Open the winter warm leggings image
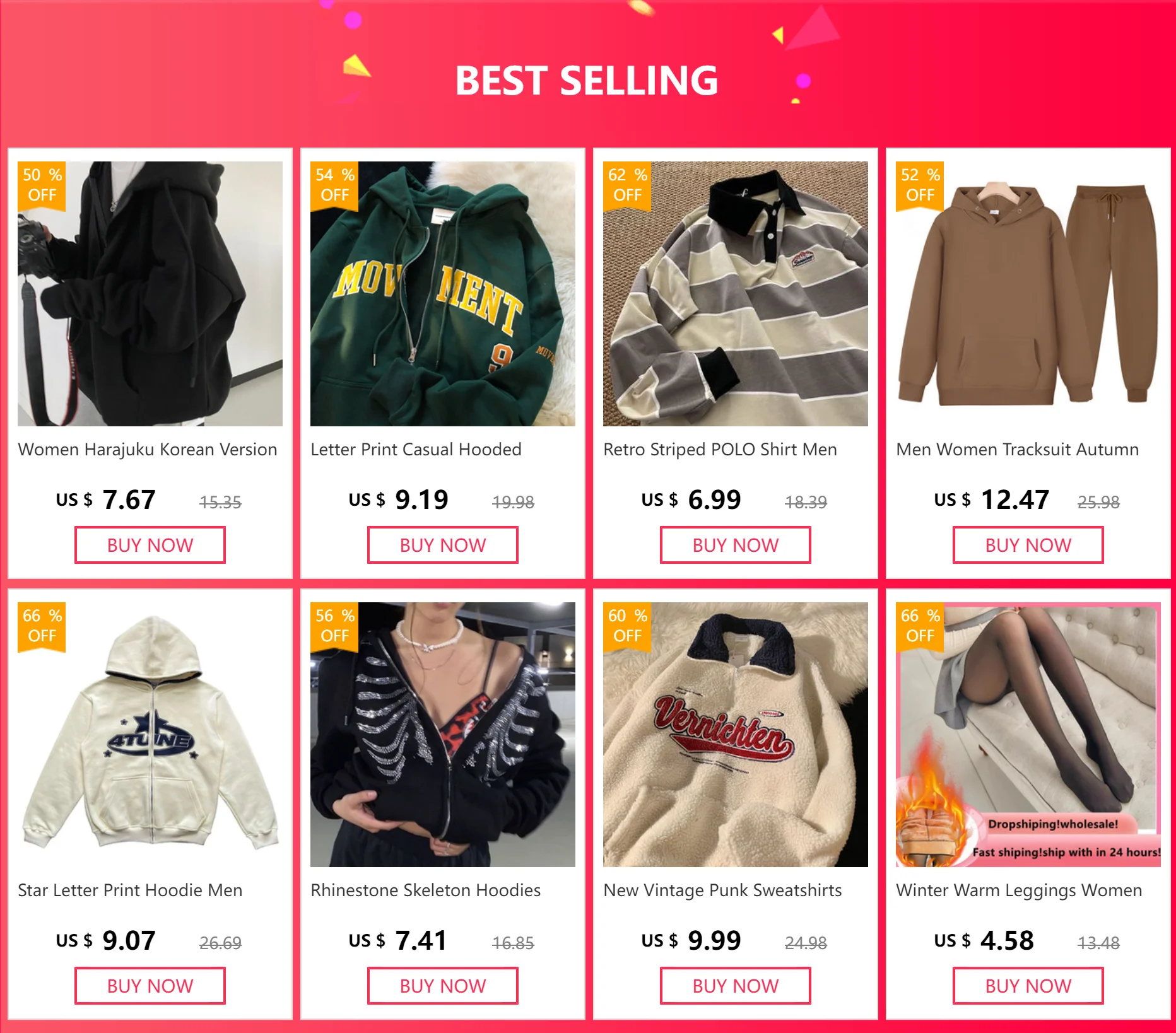Image resolution: width=1176 pixels, height=1033 pixels. 1028,735
